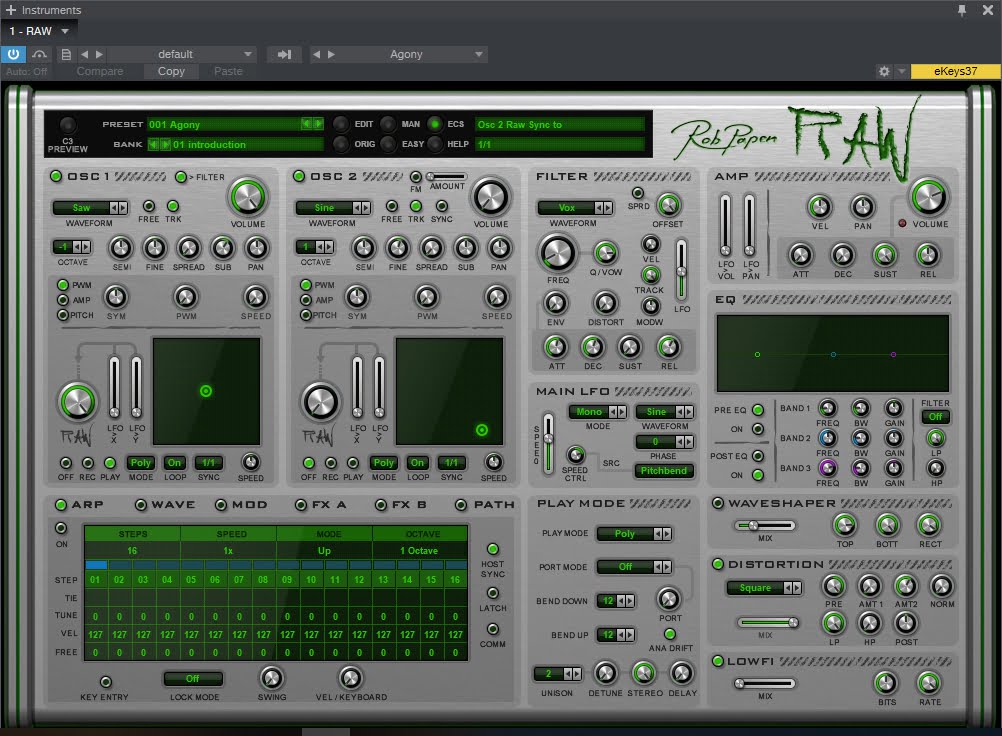Switch to the FX B tab
Screen dimensions: 1002x736
click(x=401, y=505)
